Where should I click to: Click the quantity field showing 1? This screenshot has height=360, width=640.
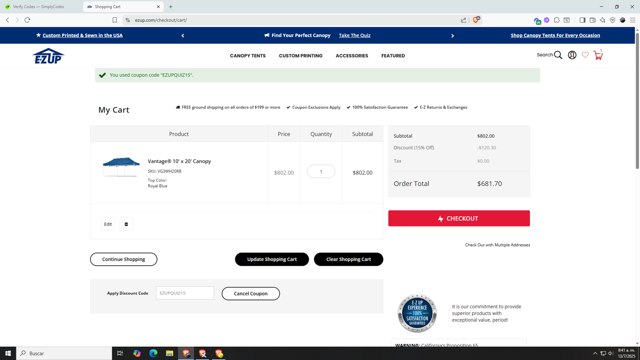(x=321, y=171)
